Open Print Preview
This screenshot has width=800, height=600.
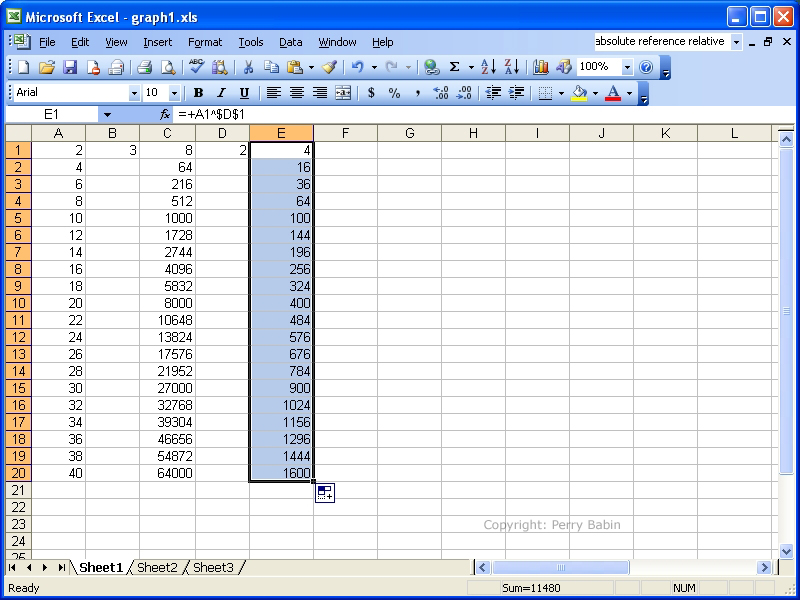click(168, 67)
